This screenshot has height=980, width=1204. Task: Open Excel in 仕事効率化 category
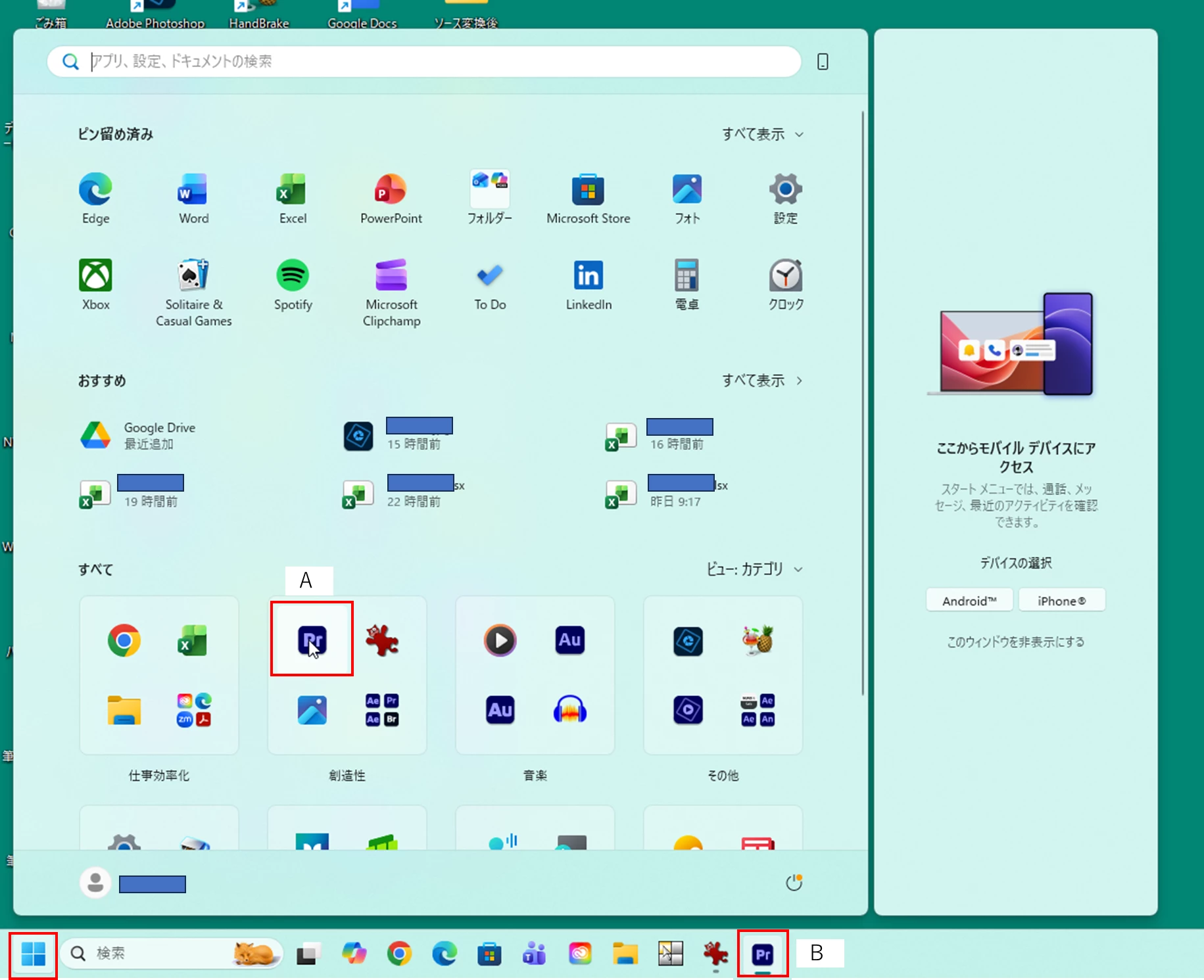193,640
